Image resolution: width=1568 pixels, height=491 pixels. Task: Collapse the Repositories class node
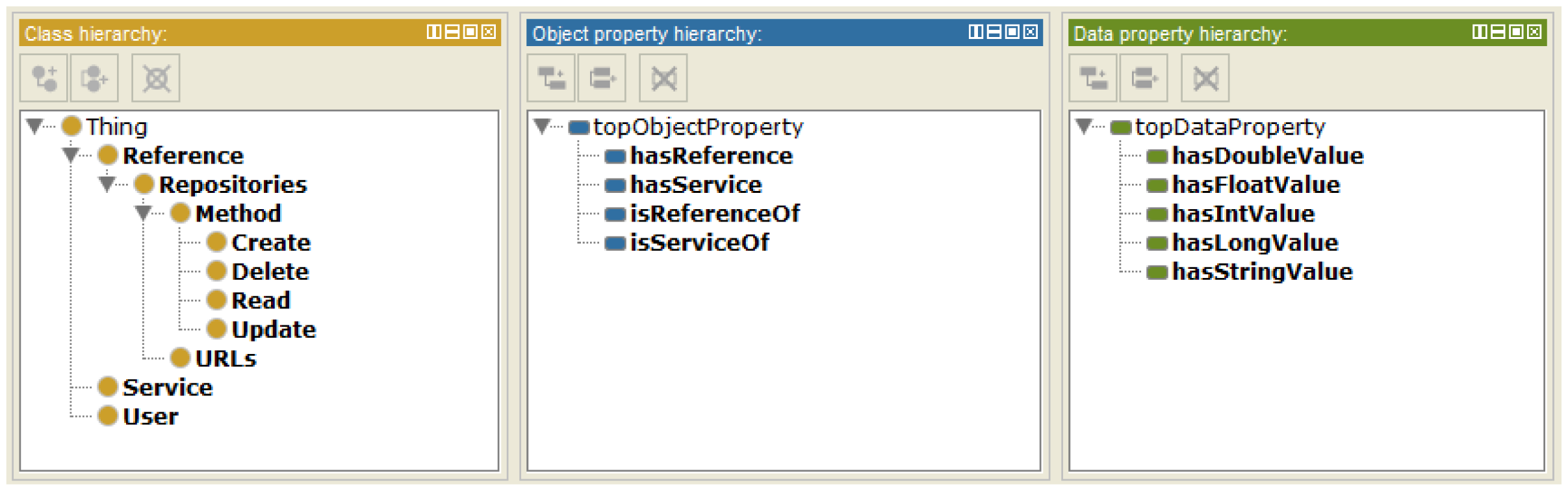pos(107,184)
